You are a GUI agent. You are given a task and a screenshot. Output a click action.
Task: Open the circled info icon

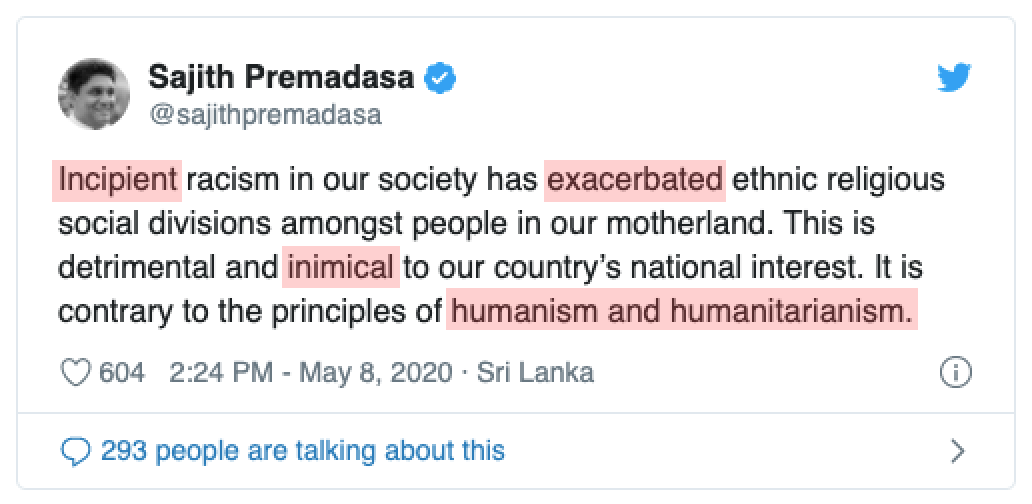[x=955, y=373]
